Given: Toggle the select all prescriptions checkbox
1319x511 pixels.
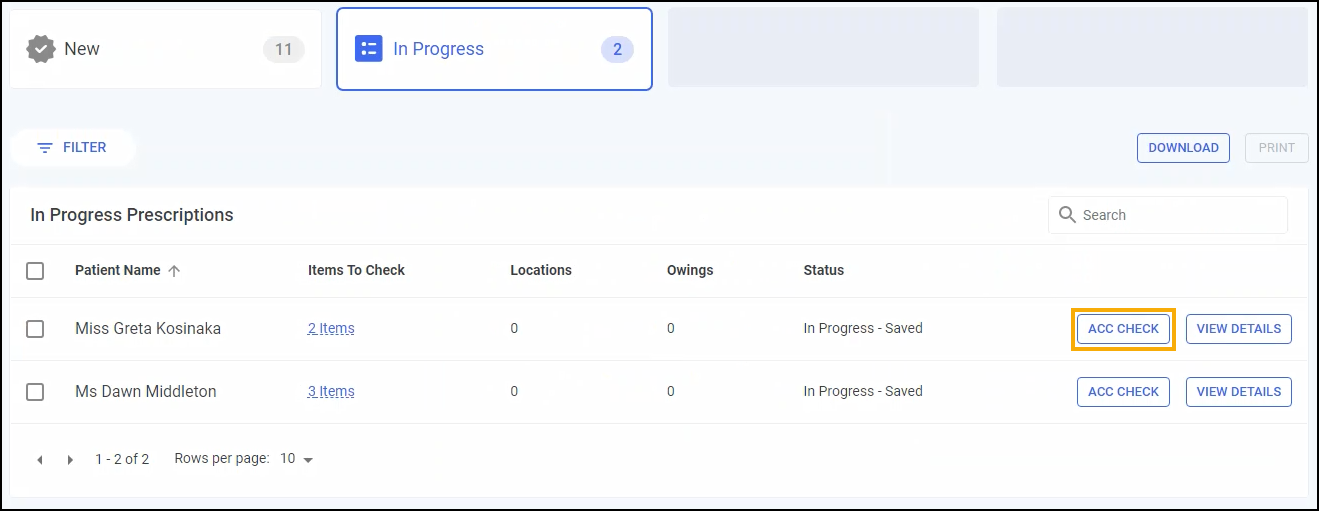Looking at the screenshot, I should 35,270.
